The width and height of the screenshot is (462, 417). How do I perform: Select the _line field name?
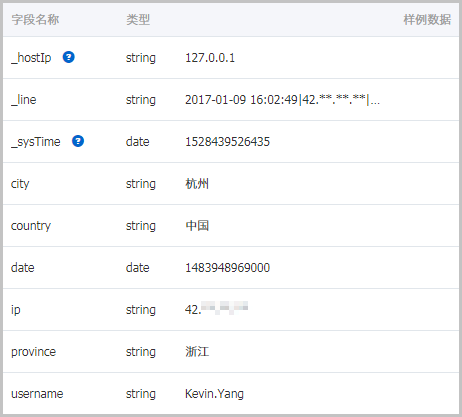pos(24,100)
